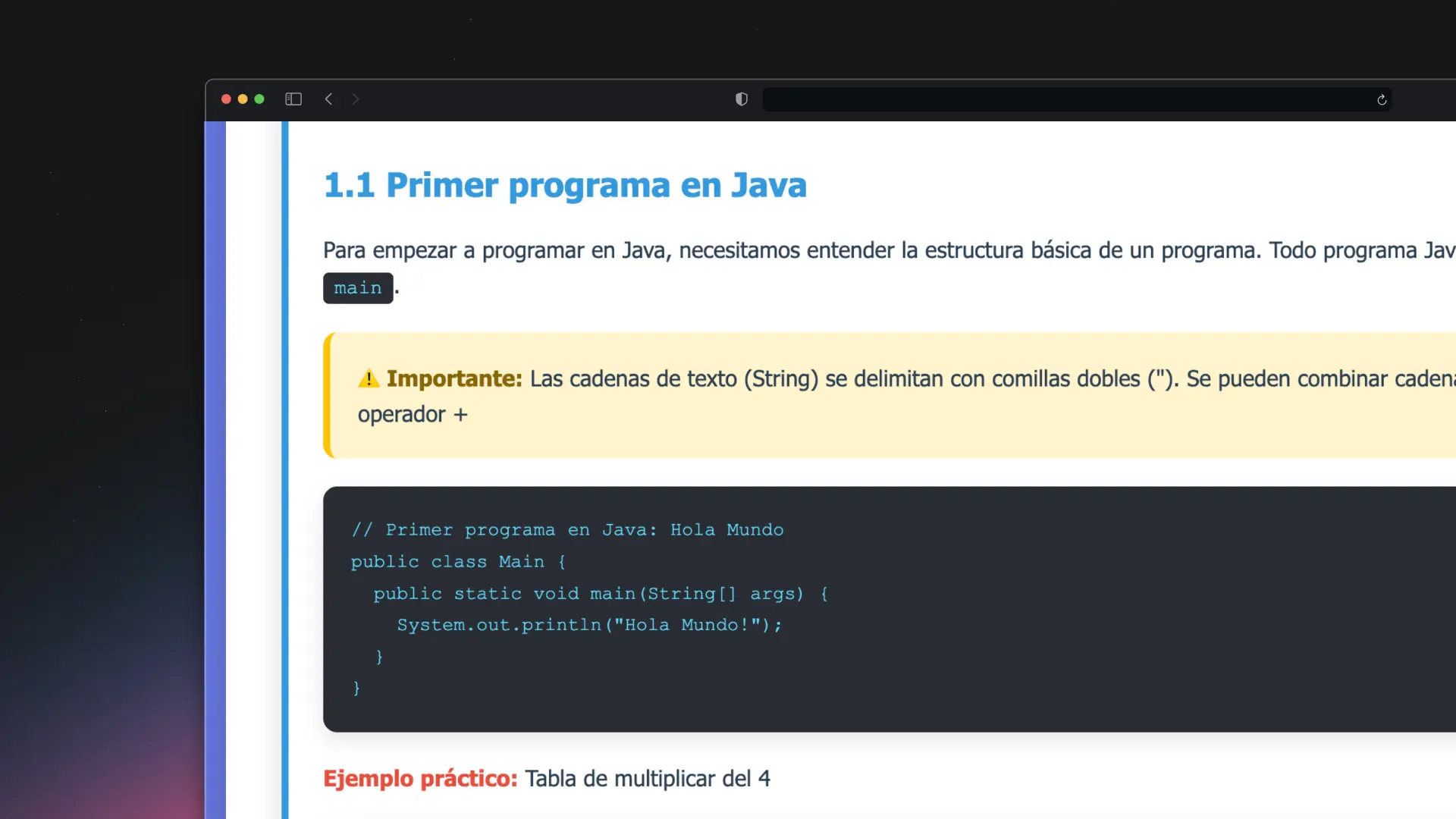Open site settings from the address bar
This screenshot has width=1456, height=819.
pos(741,99)
